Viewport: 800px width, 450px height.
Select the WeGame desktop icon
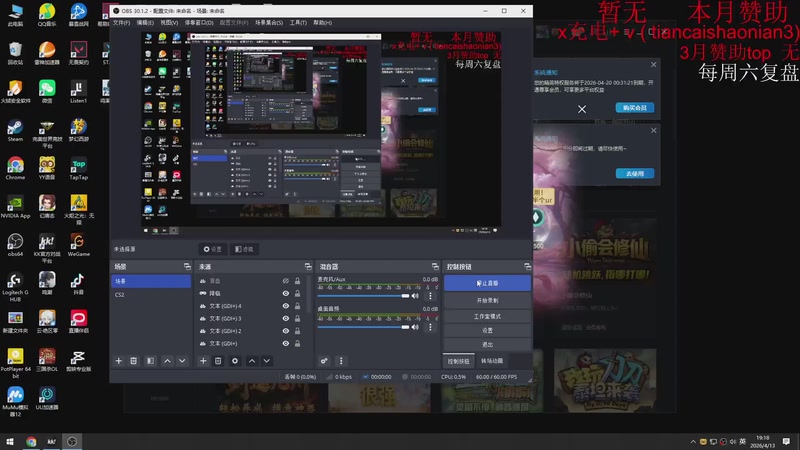coord(79,245)
